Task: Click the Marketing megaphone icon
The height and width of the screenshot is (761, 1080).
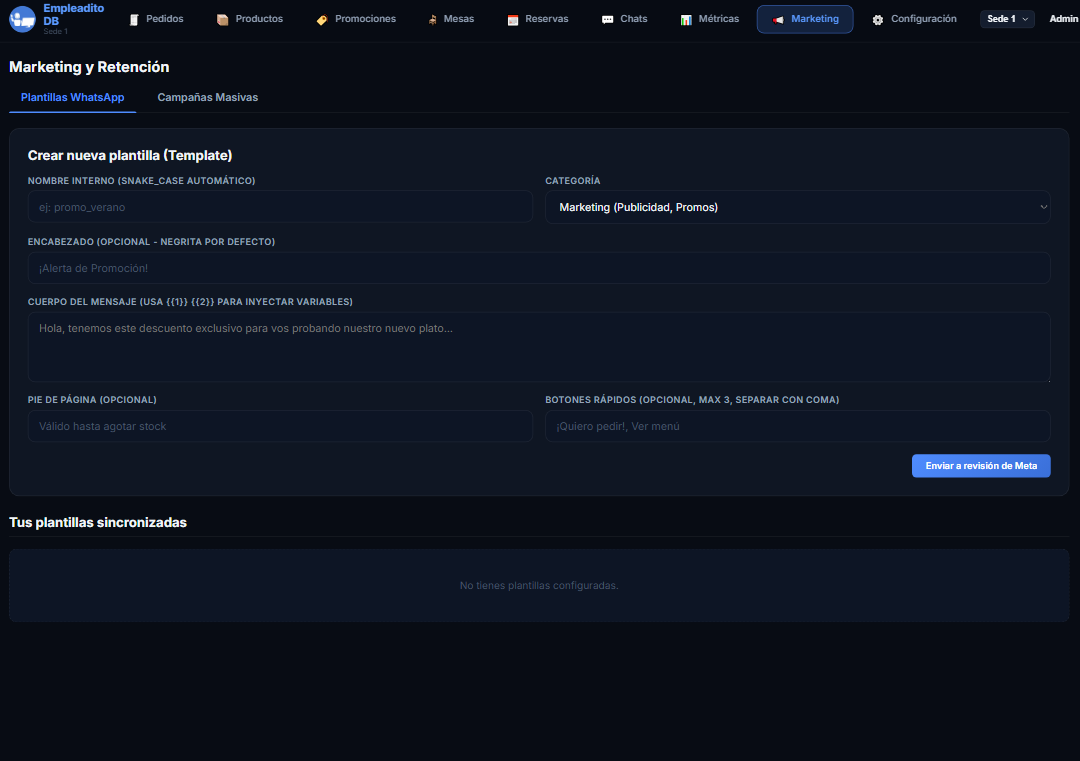Action: click(x=778, y=20)
